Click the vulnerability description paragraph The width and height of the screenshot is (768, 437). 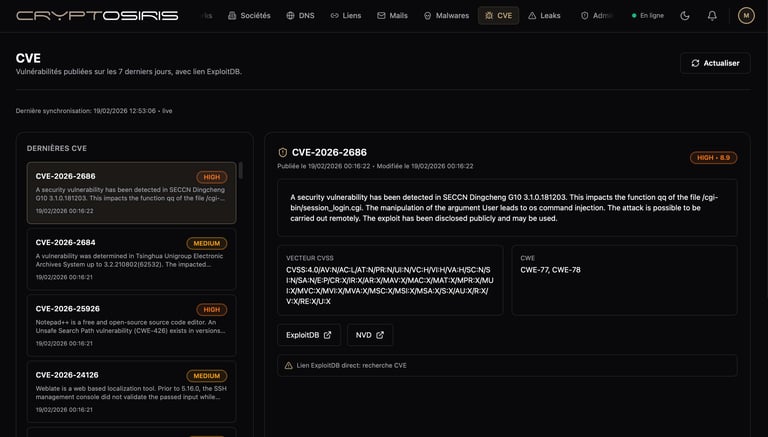(x=504, y=208)
